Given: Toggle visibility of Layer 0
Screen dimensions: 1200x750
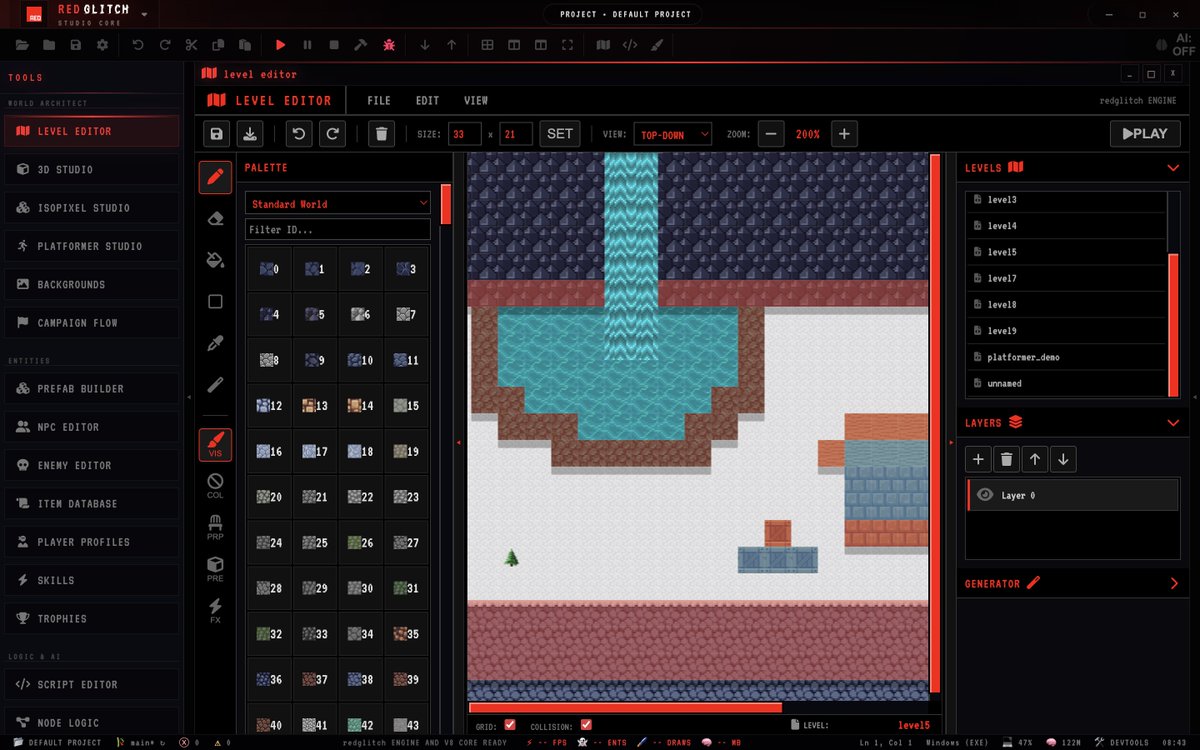Looking at the screenshot, I should (985, 495).
